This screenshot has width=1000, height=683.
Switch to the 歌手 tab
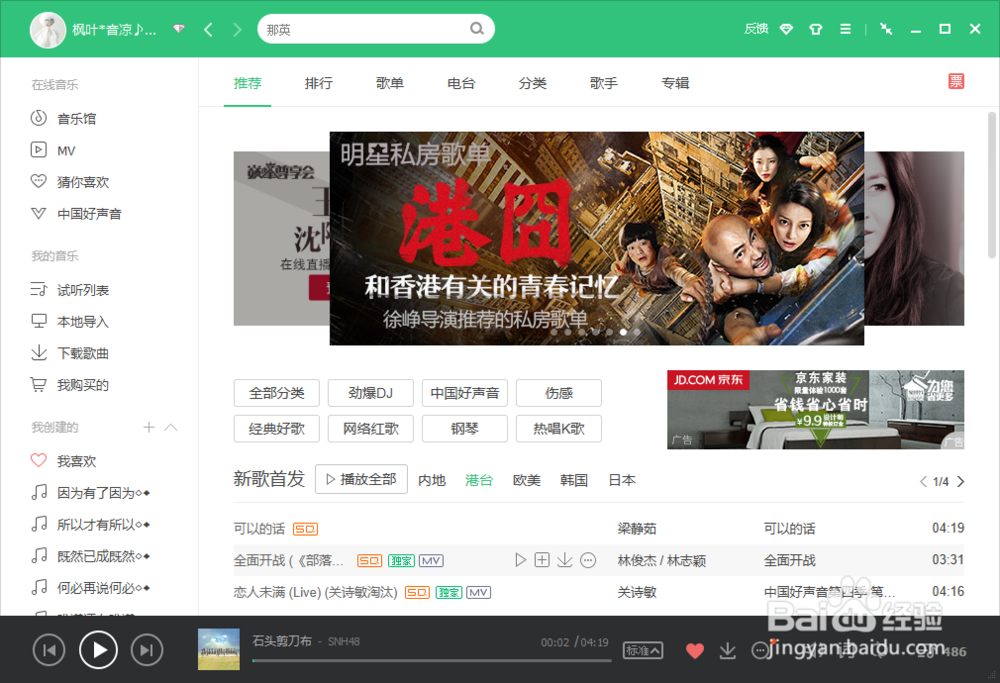tap(604, 83)
